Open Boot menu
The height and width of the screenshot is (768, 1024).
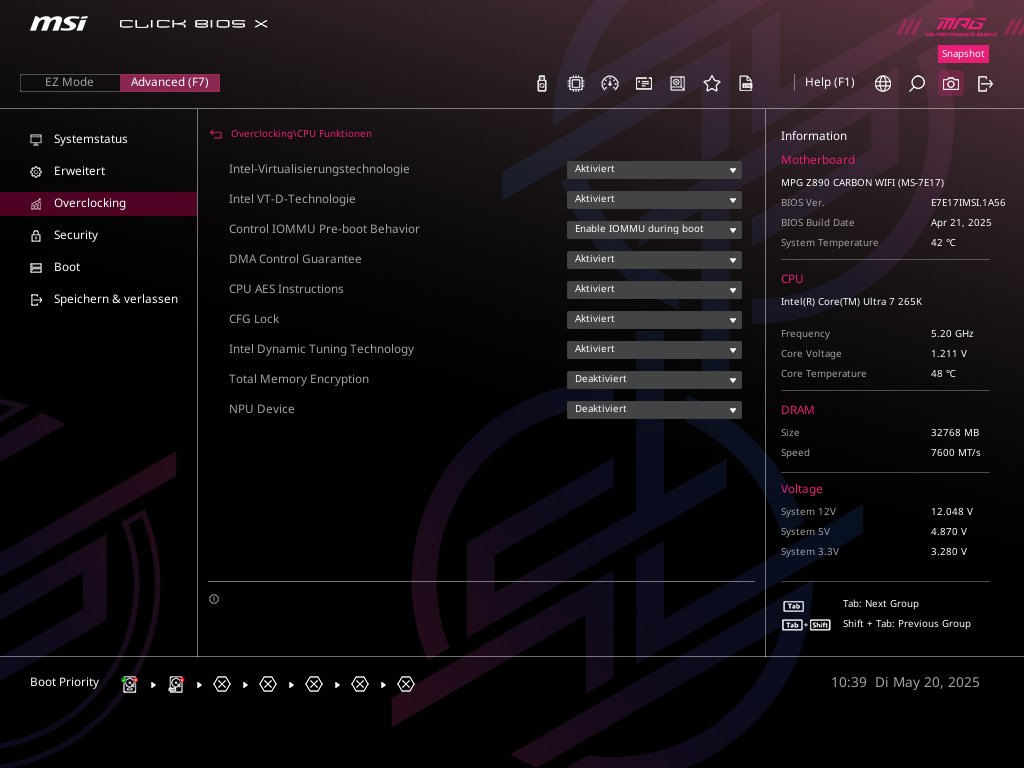pos(98,267)
